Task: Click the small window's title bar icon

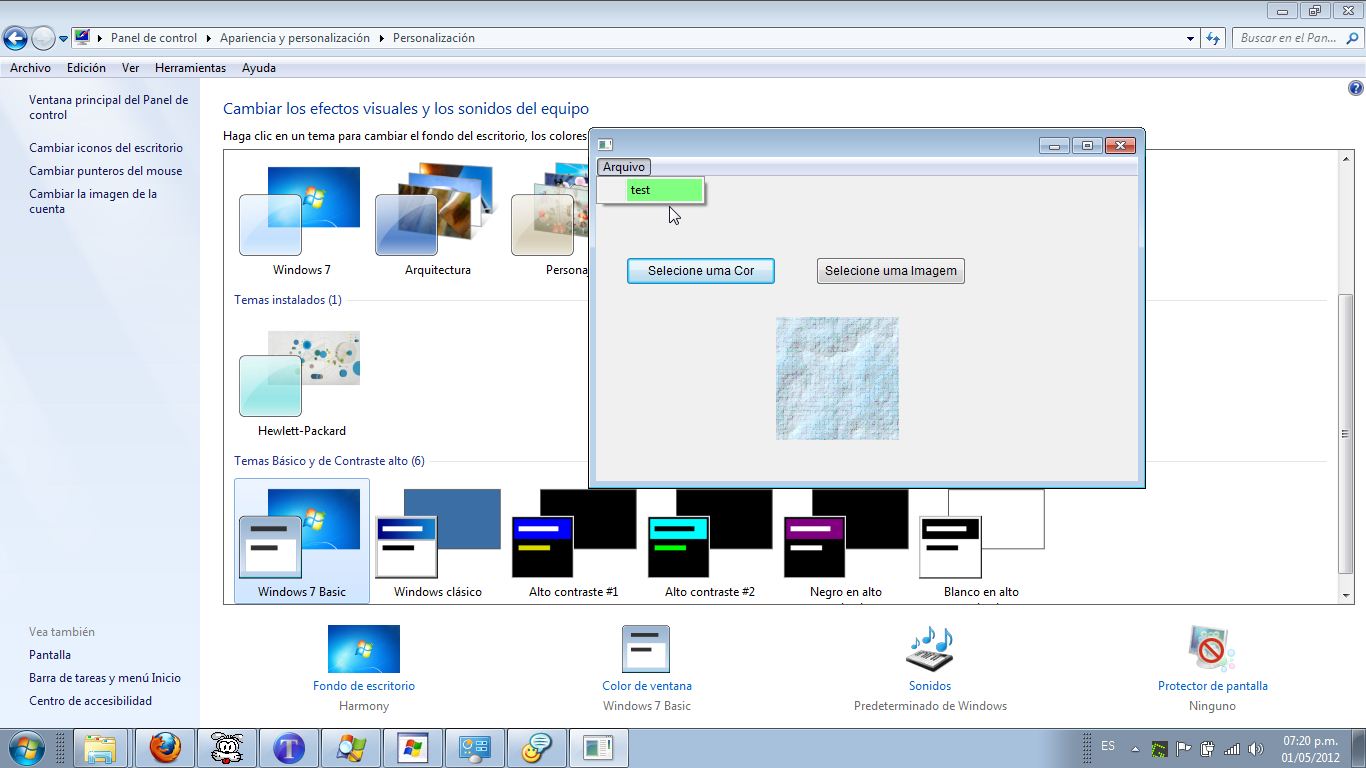Action: (x=605, y=145)
